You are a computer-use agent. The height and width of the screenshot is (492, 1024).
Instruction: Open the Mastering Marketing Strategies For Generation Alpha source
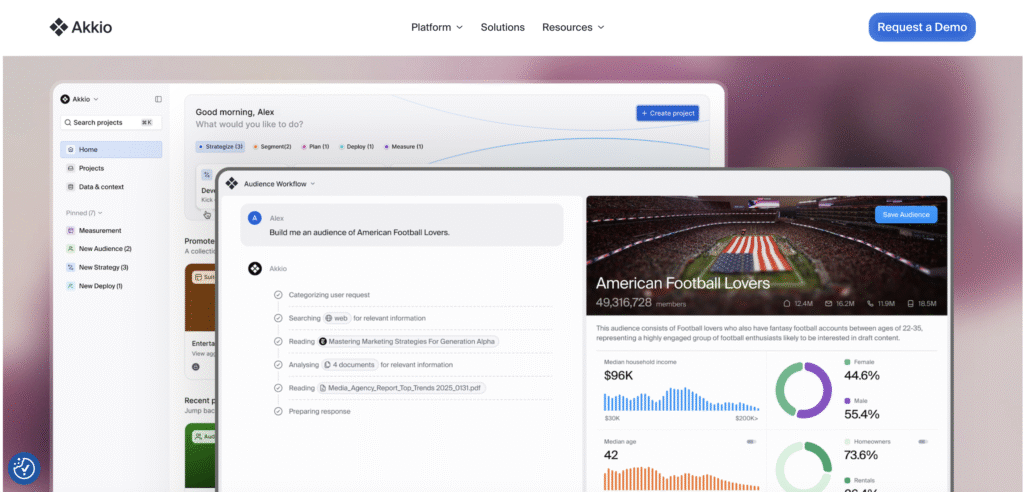(408, 341)
